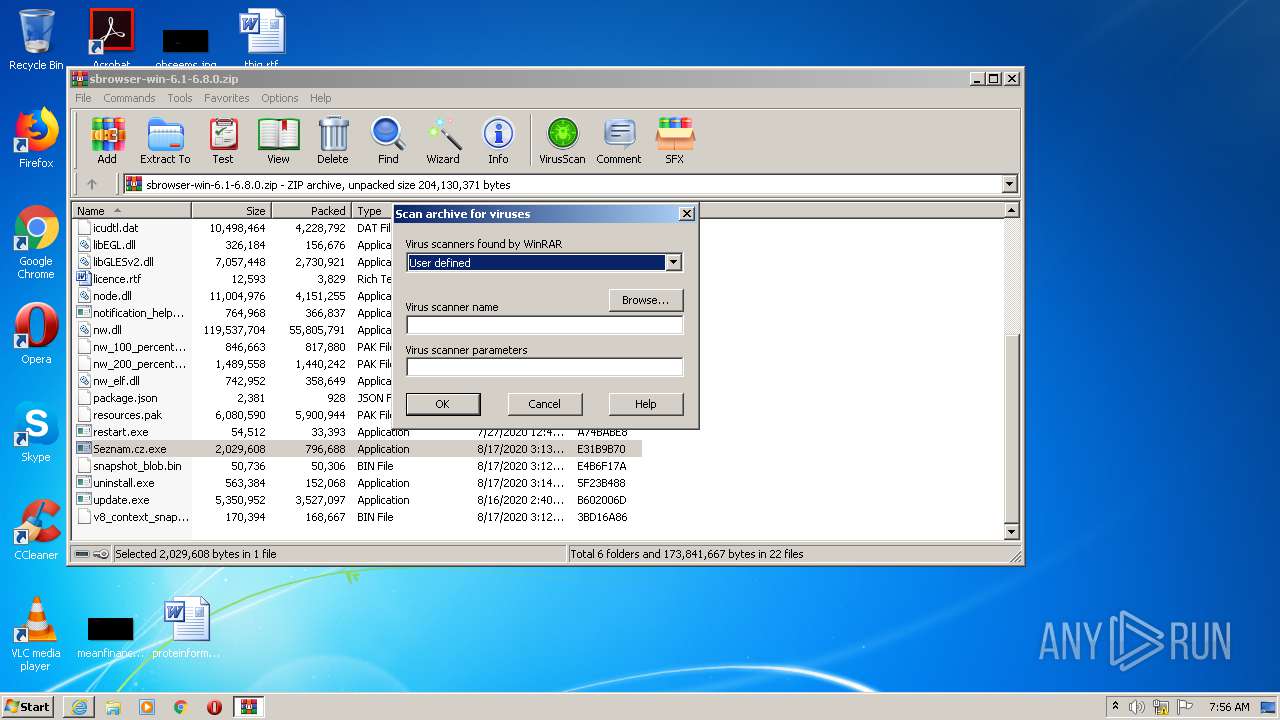Viewport: 1280px width, 720px height.
Task: Open Acrobat desktop shortcut
Action: coord(111,38)
